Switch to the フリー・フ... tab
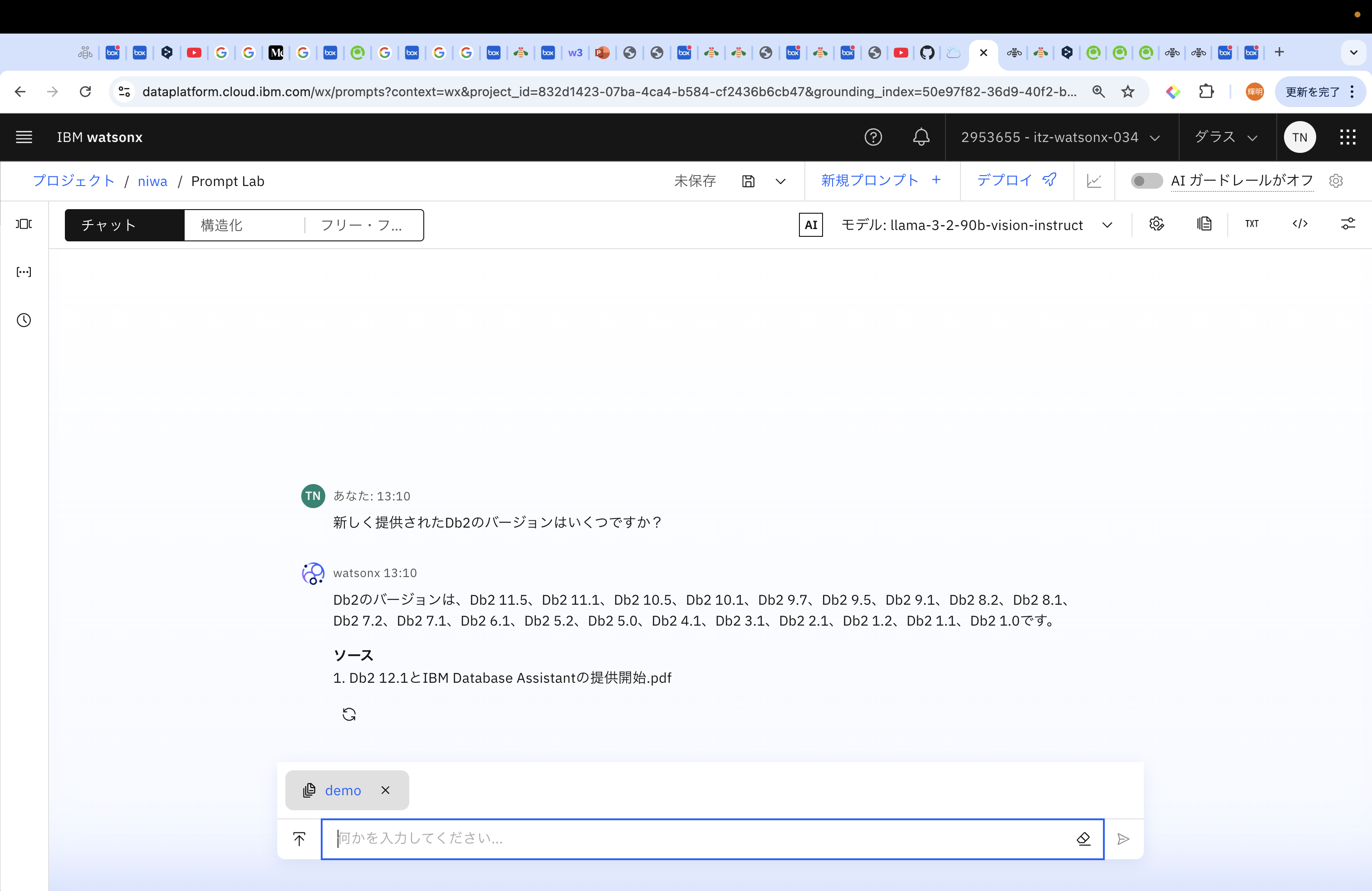The height and width of the screenshot is (891, 1372). (362, 225)
